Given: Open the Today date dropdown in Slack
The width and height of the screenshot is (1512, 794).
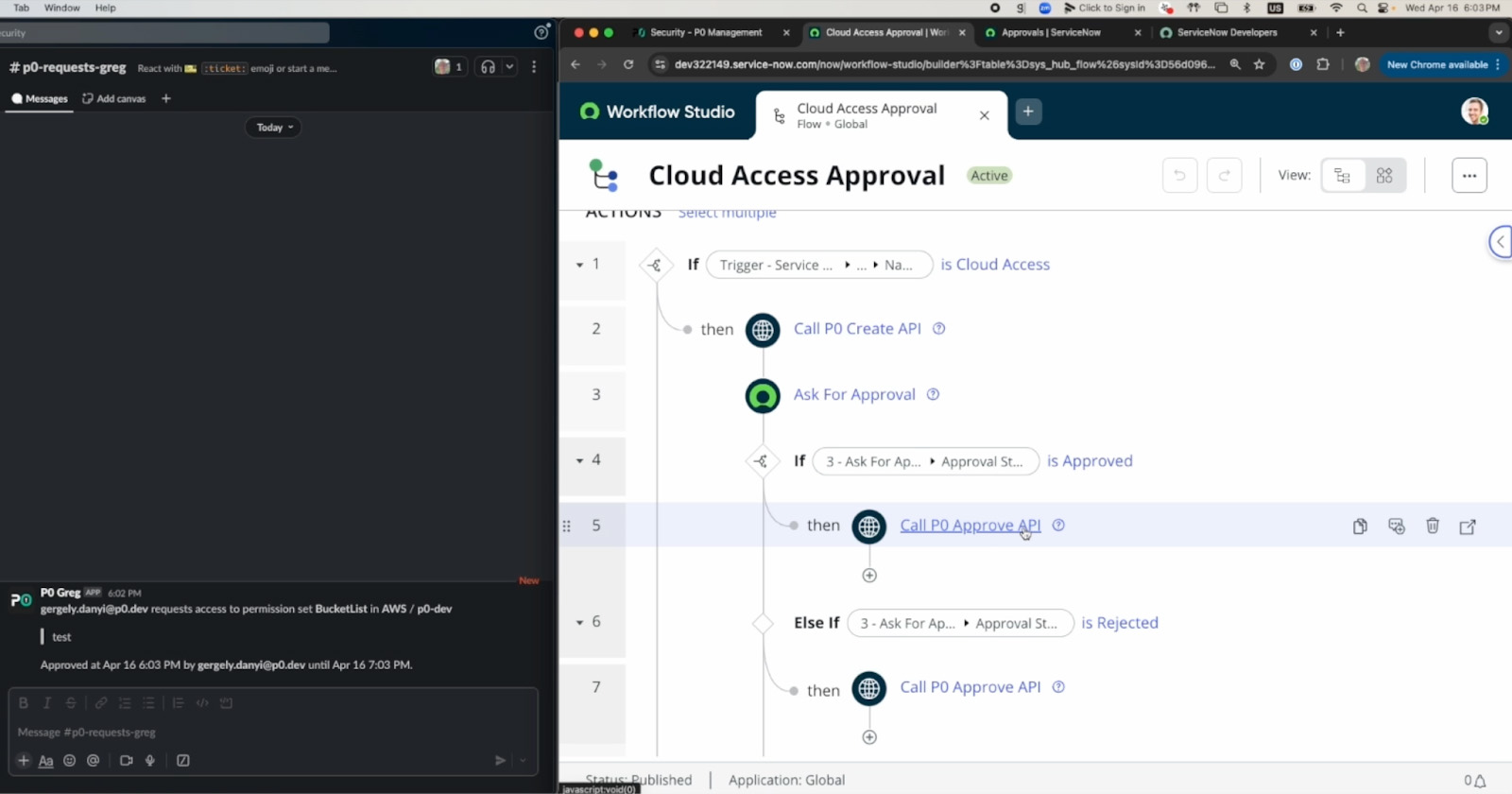Looking at the screenshot, I should click(274, 128).
